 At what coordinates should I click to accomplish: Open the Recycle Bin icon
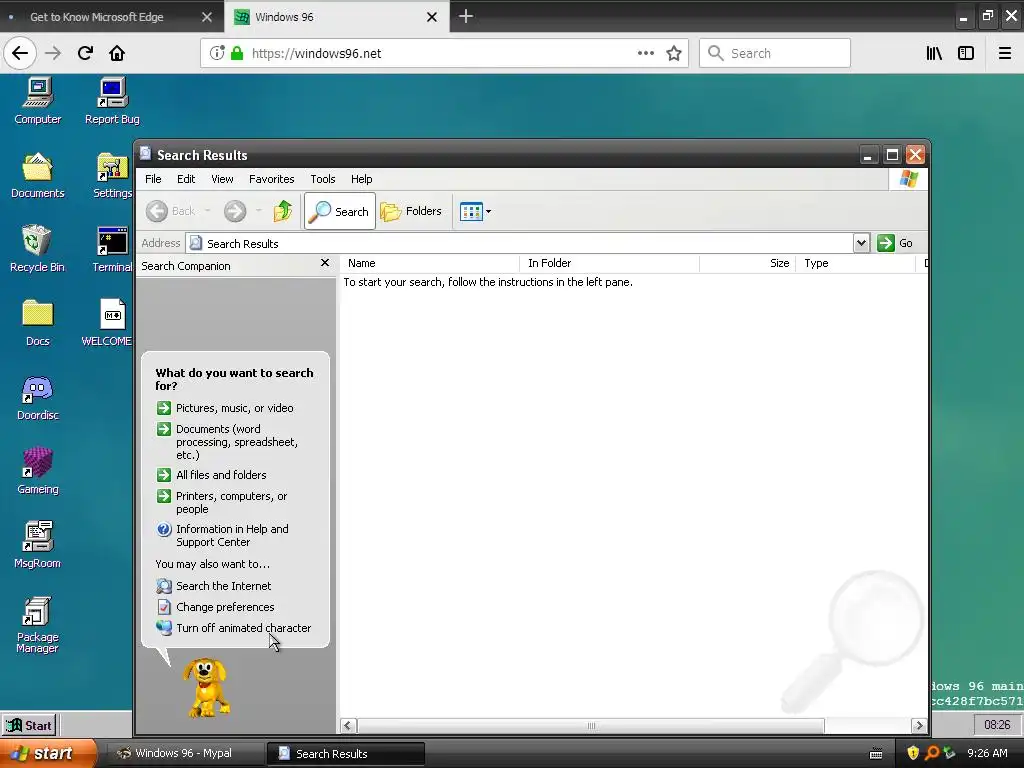37,249
